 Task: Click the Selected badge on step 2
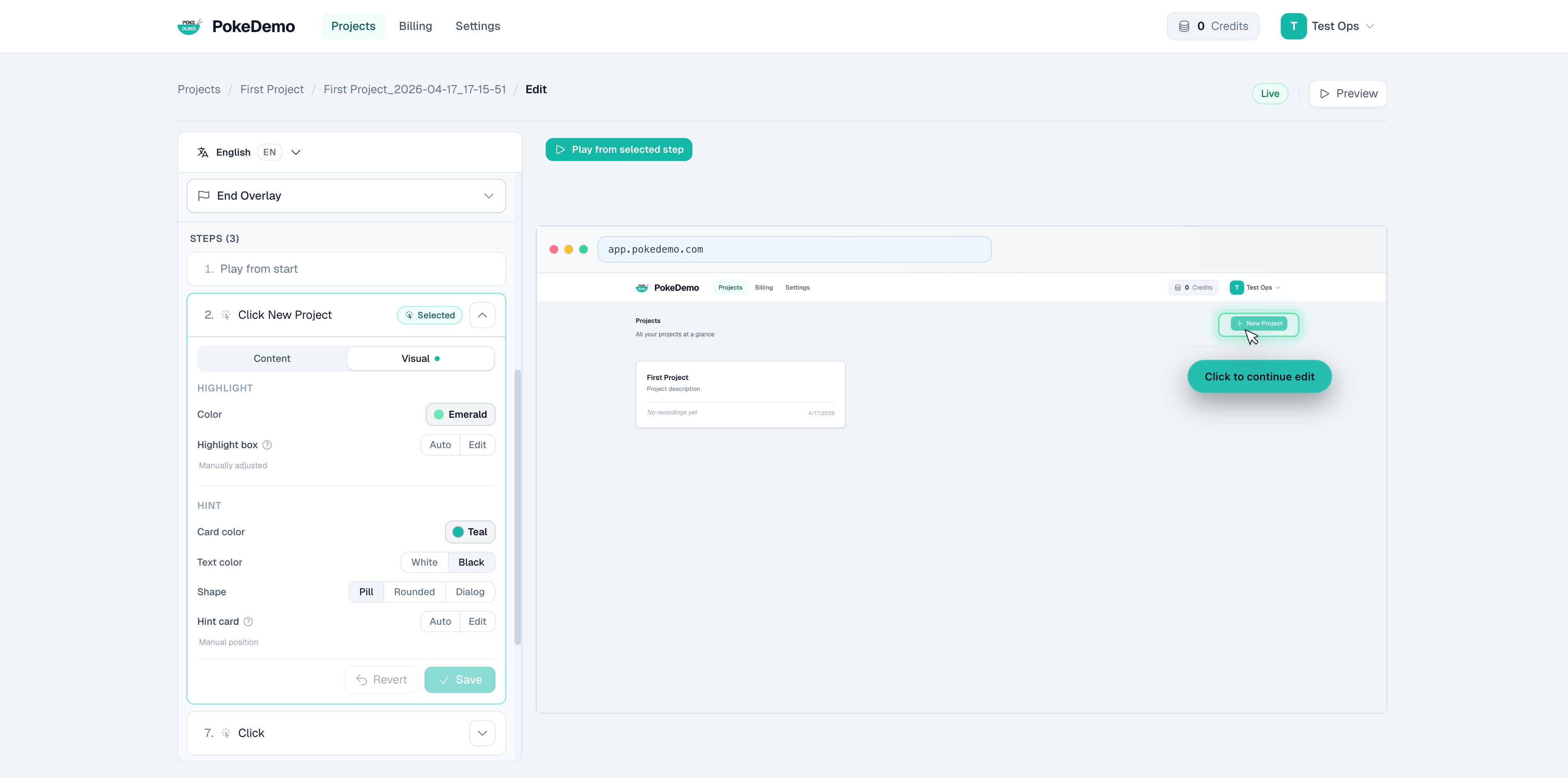coord(430,315)
